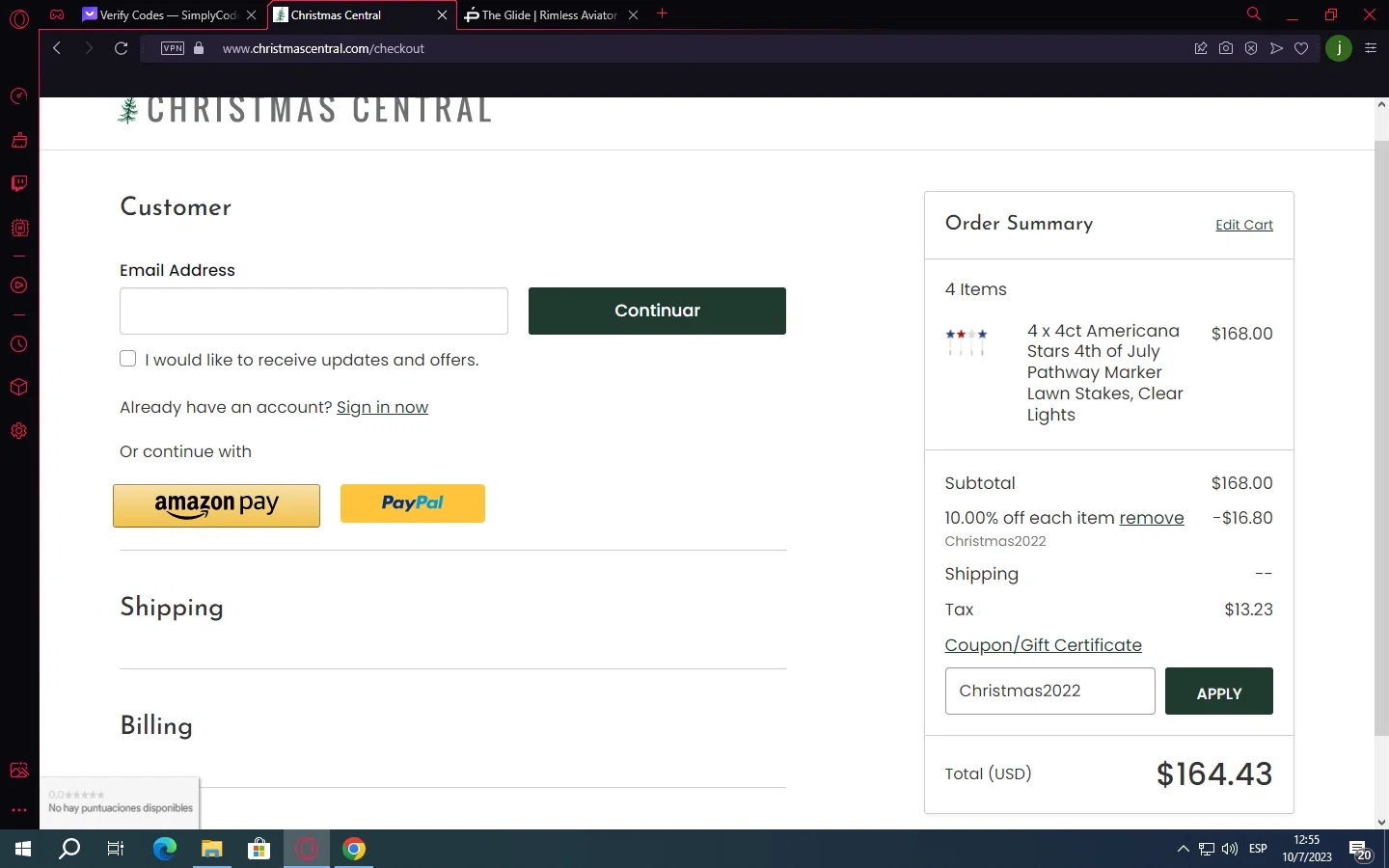
Task: Open Windows taskbar search
Action: click(x=69, y=849)
